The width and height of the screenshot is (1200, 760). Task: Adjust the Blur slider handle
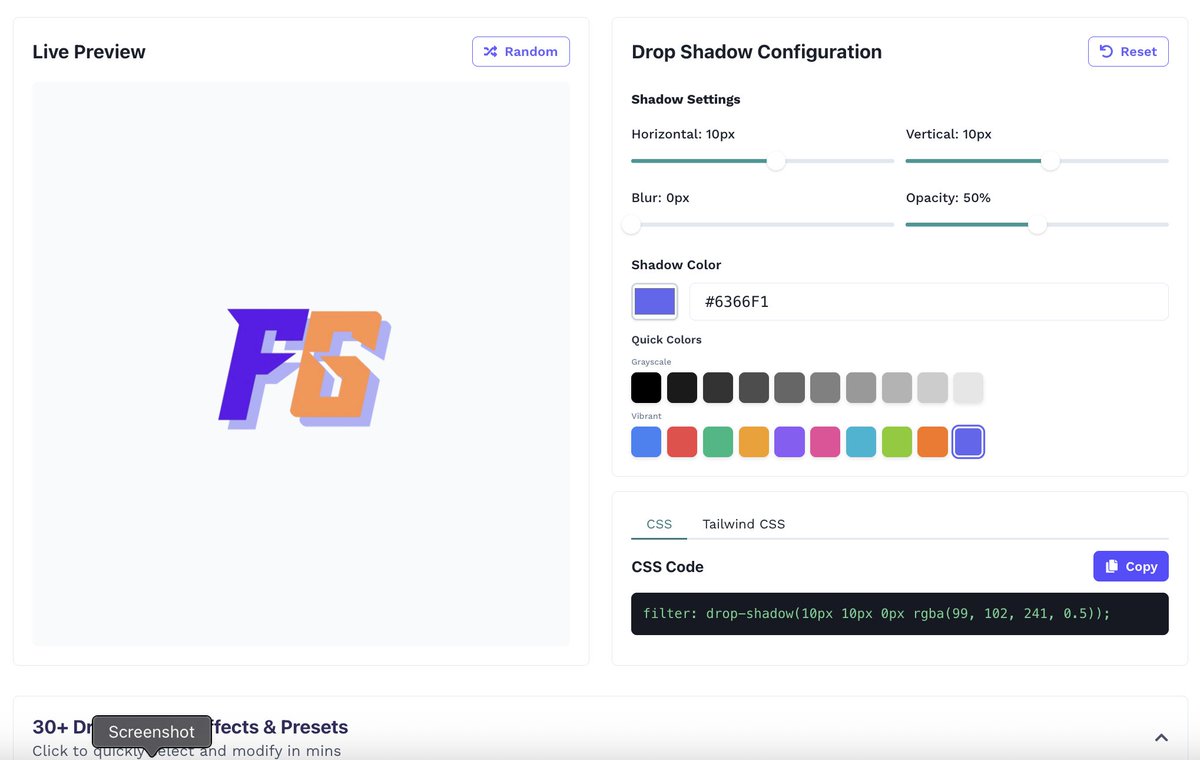(632, 225)
